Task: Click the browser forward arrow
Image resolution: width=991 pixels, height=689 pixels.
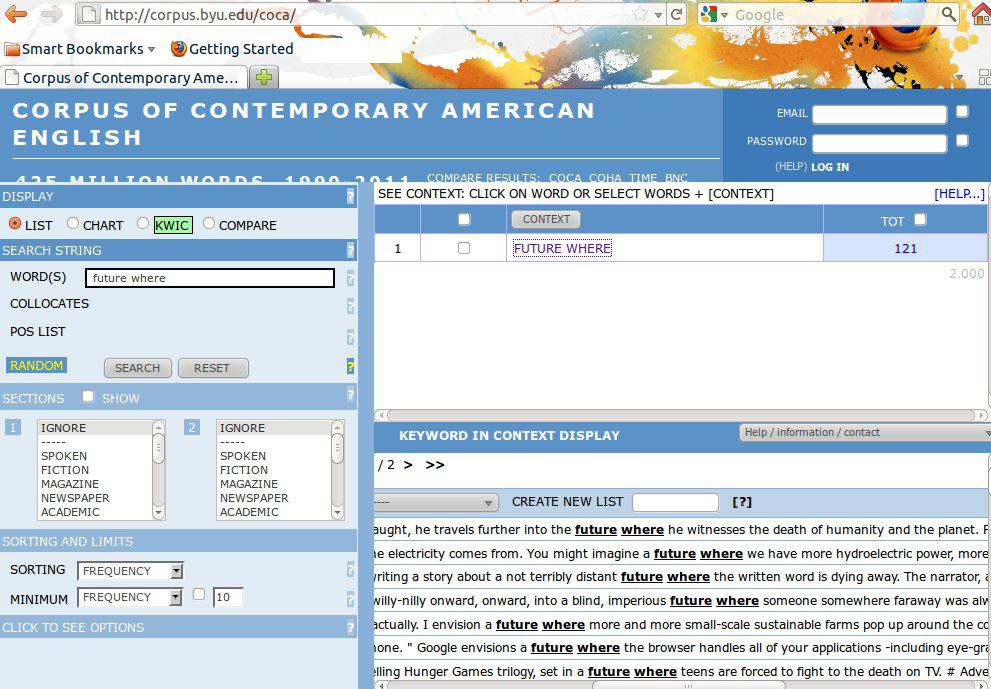Action: tap(52, 14)
